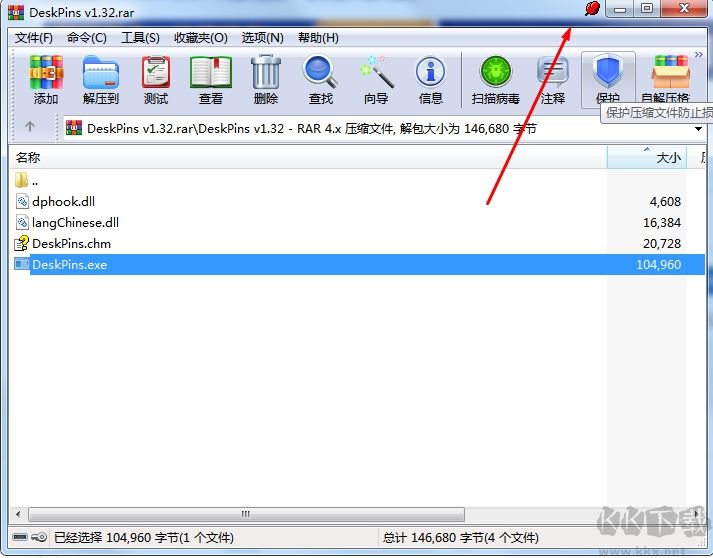Open the Help (帮助) menu
713x558 pixels.
click(x=318, y=38)
